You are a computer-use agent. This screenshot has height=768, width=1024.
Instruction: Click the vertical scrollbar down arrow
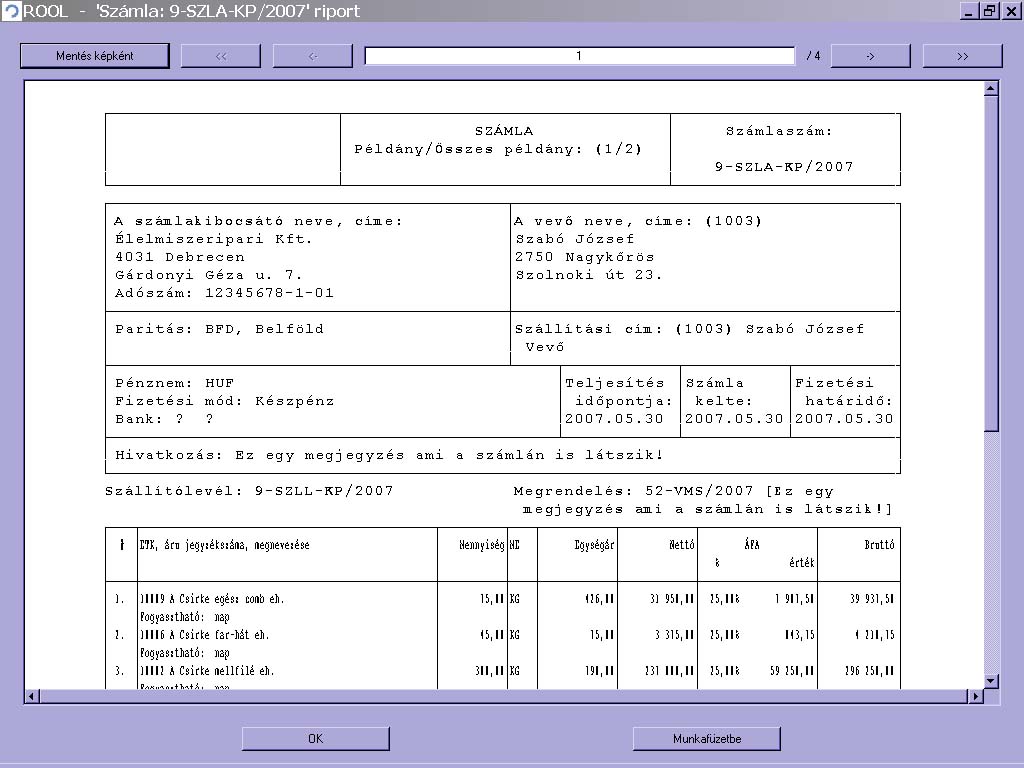tap(991, 681)
